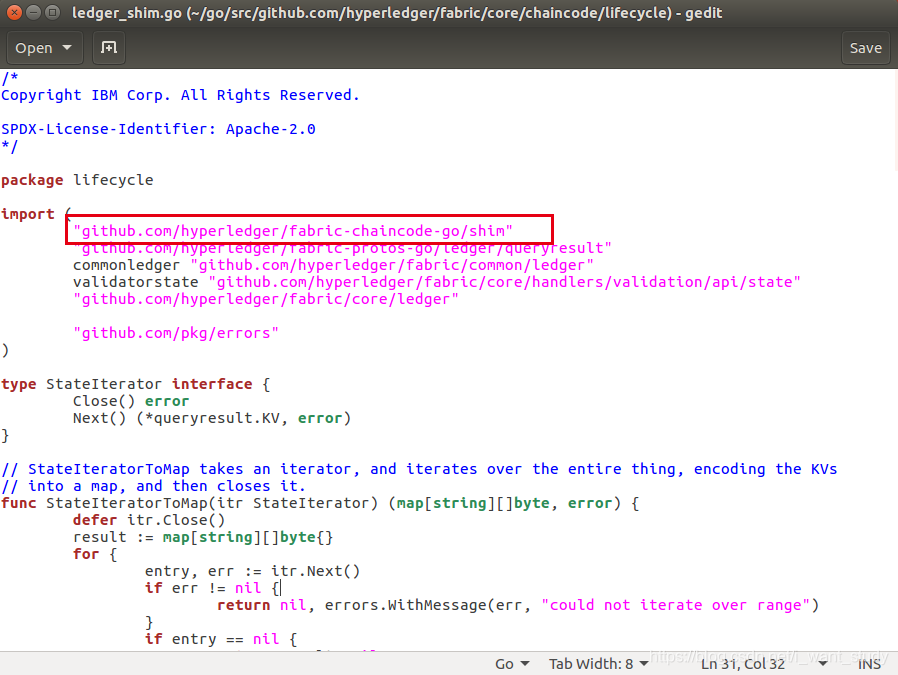Click the Copyright IBM Corp. comment line
The image size is (898, 675).
point(180,95)
